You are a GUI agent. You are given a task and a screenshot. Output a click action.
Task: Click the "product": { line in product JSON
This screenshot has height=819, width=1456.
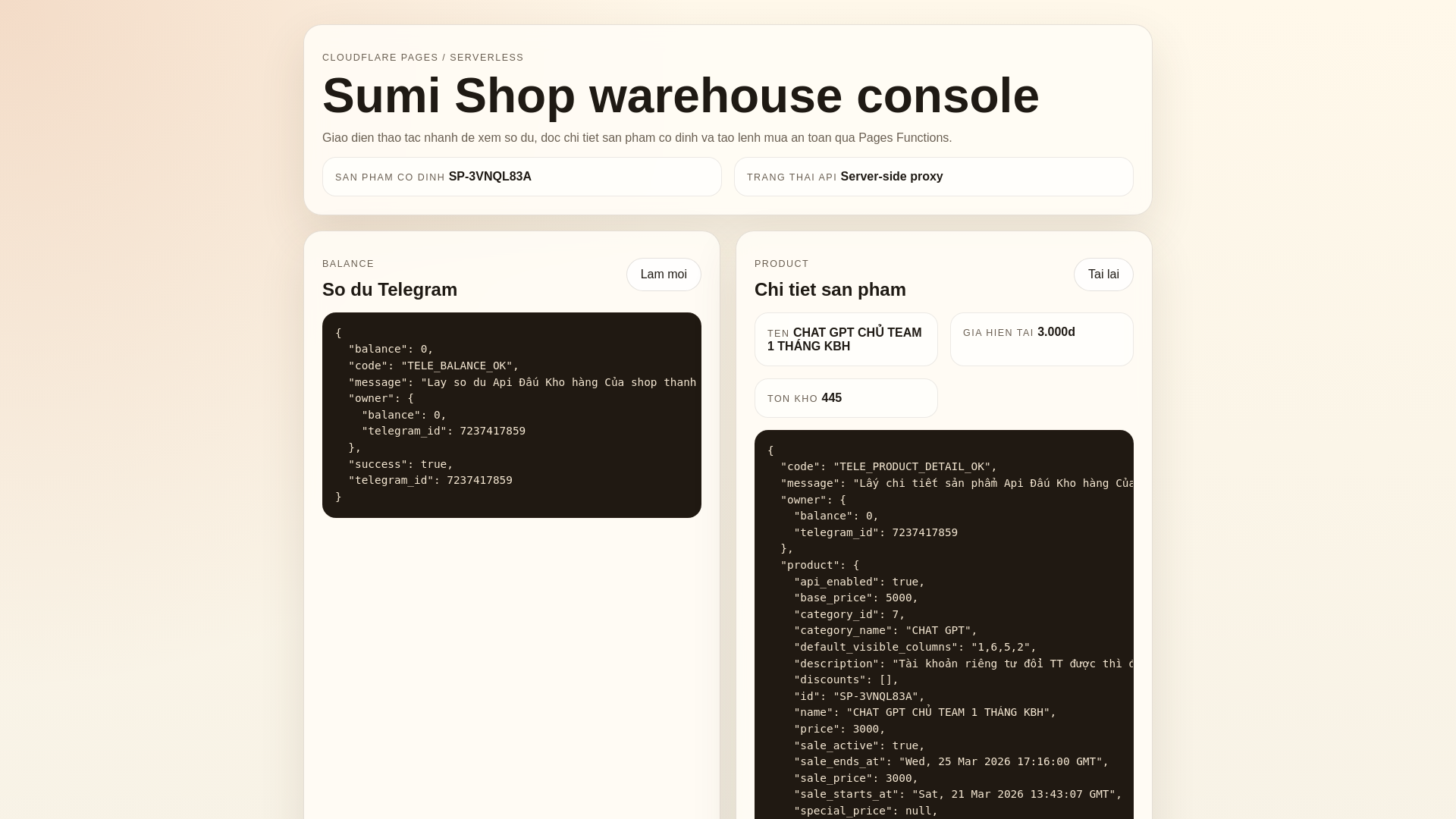[x=820, y=565]
